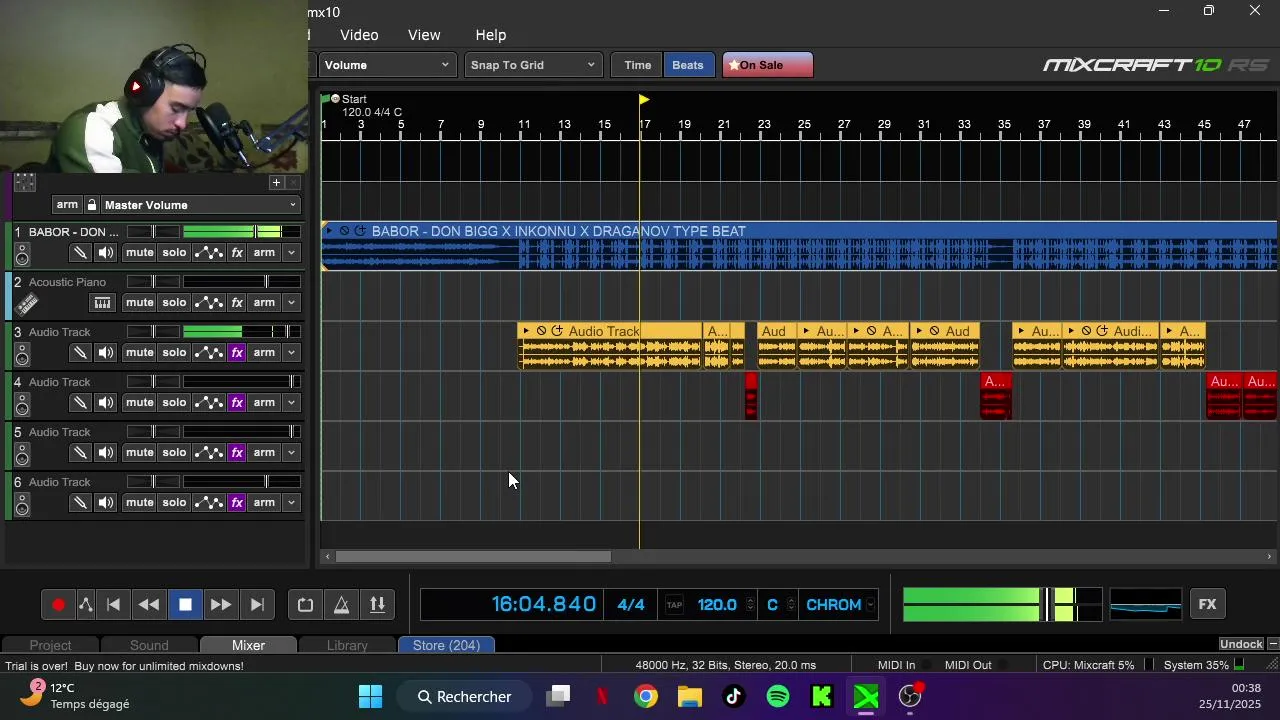Fast forward using the transport button

pos(221,604)
